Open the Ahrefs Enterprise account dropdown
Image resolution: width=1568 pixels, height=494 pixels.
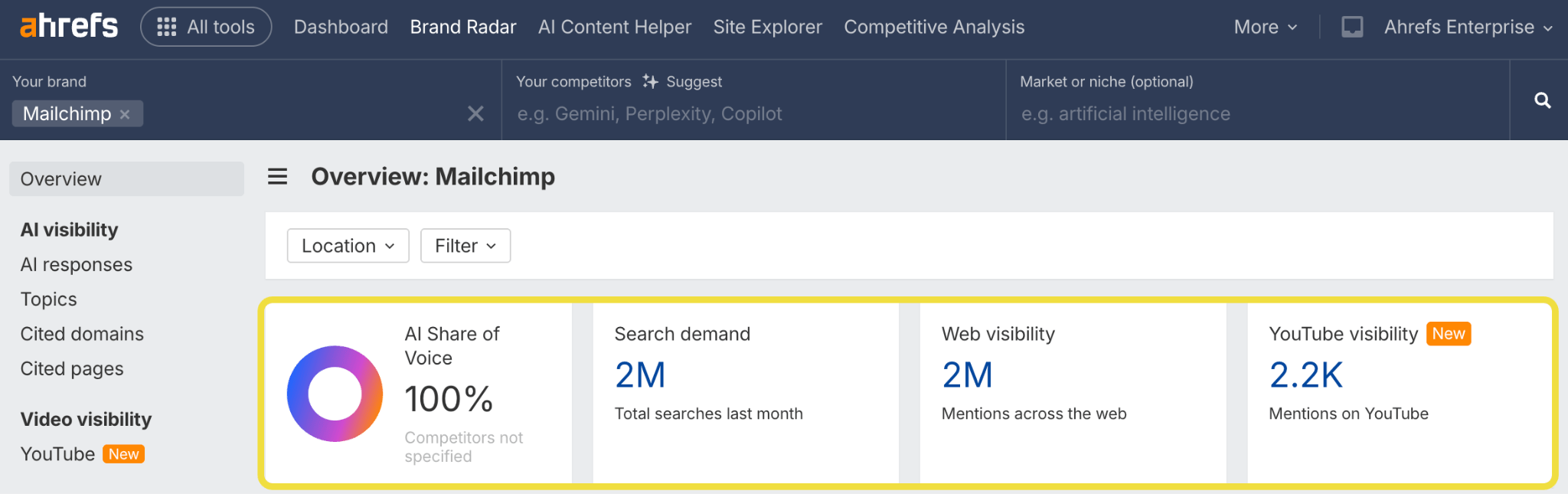[1468, 27]
